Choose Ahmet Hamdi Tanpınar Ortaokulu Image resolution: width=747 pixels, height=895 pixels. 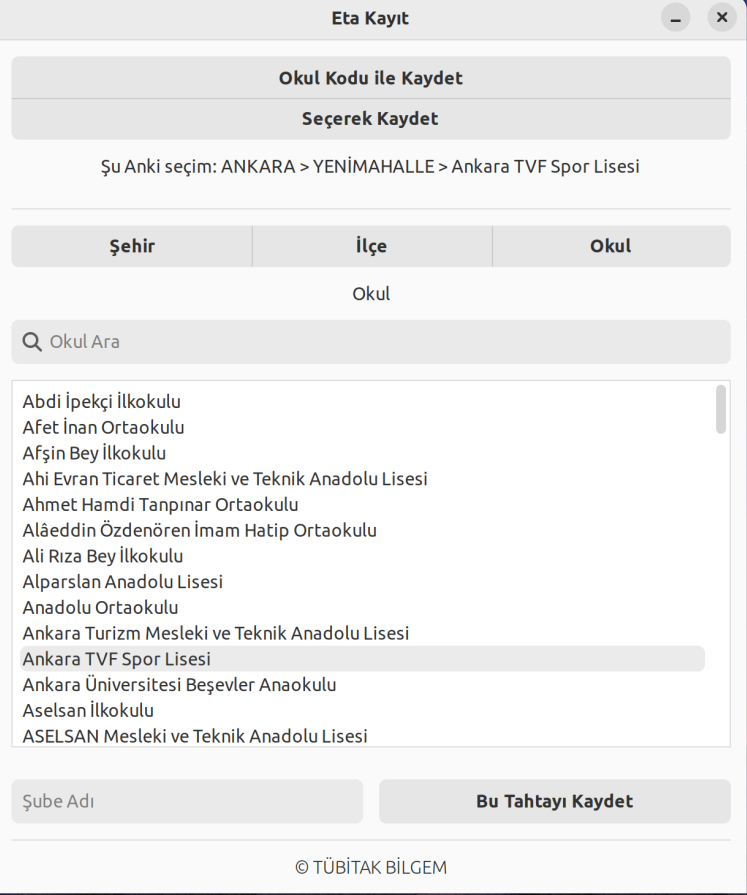pos(160,505)
